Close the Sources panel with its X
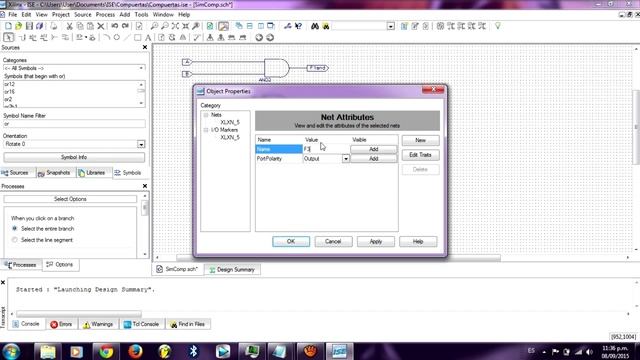This screenshot has height=360, width=640. click(x=144, y=47)
